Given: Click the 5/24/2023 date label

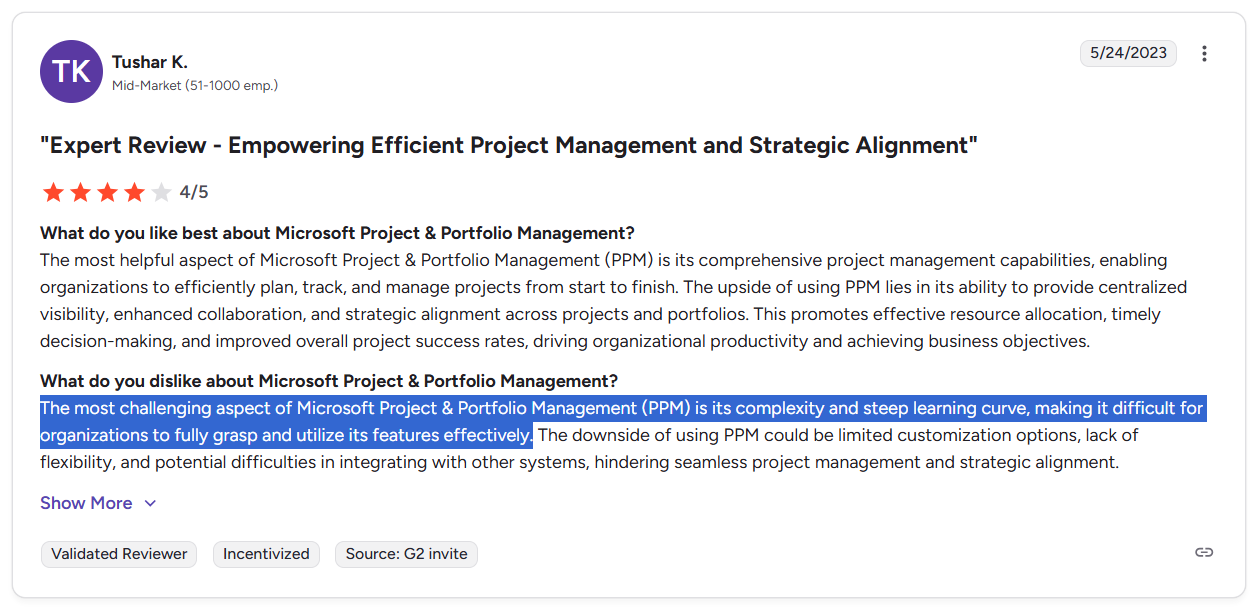Looking at the screenshot, I should click(x=1128, y=53).
